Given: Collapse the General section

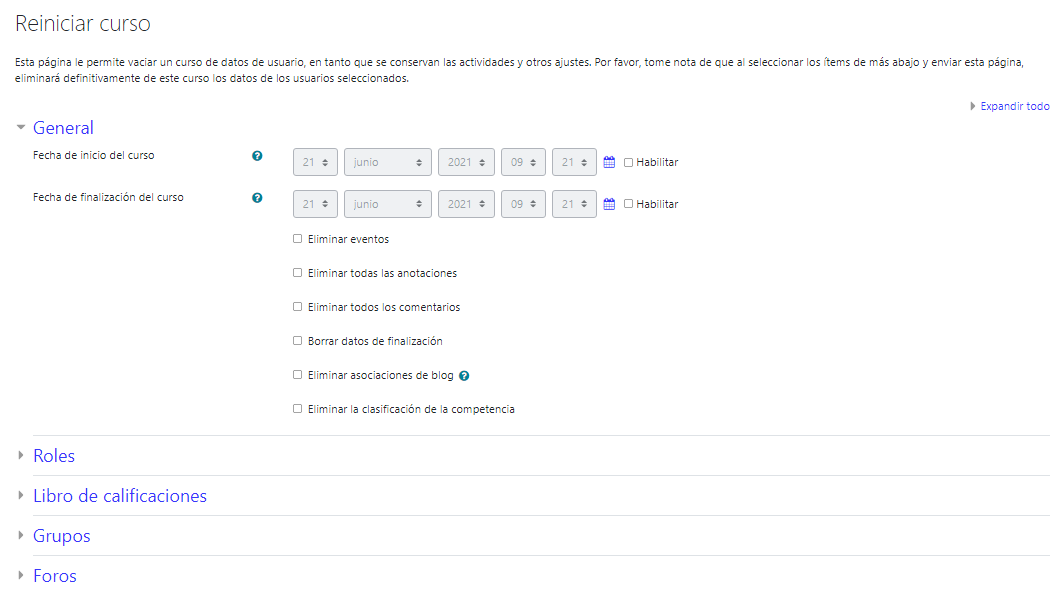Looking at the screenshot, I should pyautogui.click(x=63, y=128).
